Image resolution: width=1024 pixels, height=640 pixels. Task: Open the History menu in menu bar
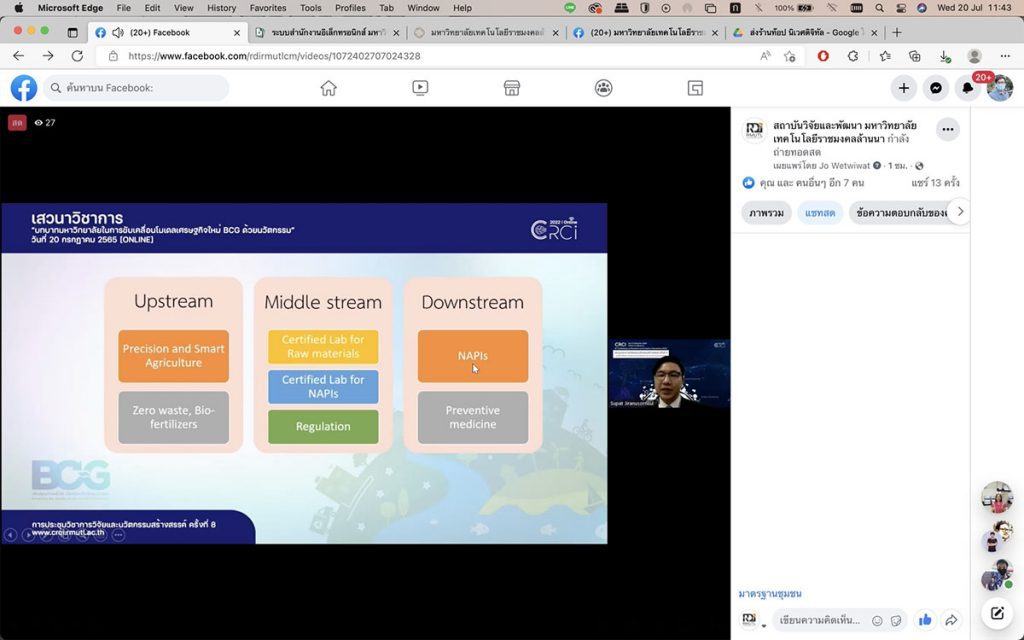(x=221, y=8)
